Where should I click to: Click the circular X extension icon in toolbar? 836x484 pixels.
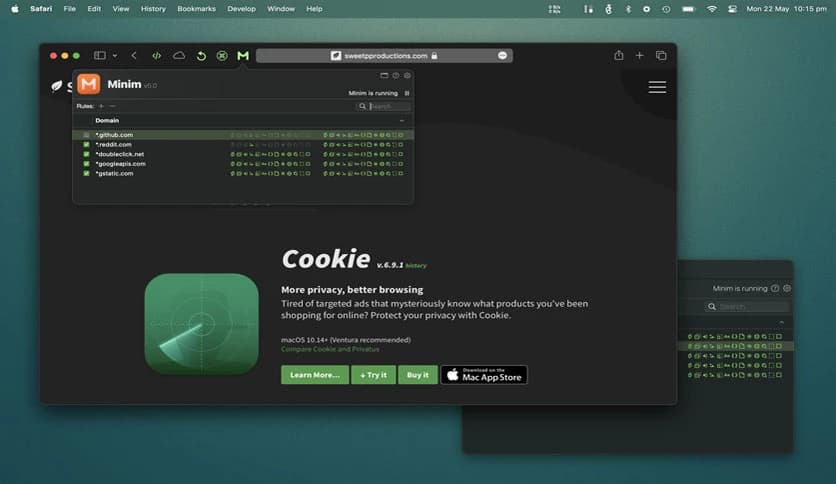pyautogui.click(x=222, y=55)
